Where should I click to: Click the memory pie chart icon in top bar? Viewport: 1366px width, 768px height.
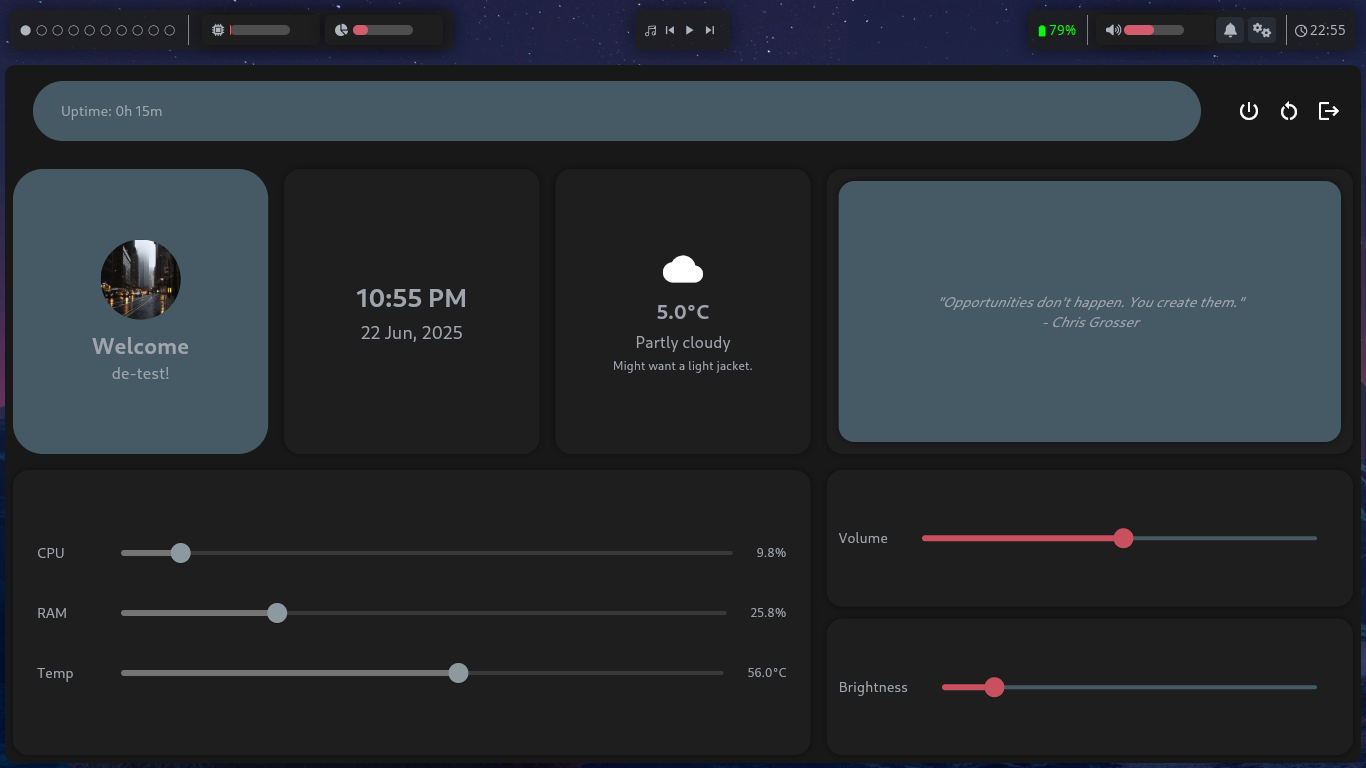[341, 30]
